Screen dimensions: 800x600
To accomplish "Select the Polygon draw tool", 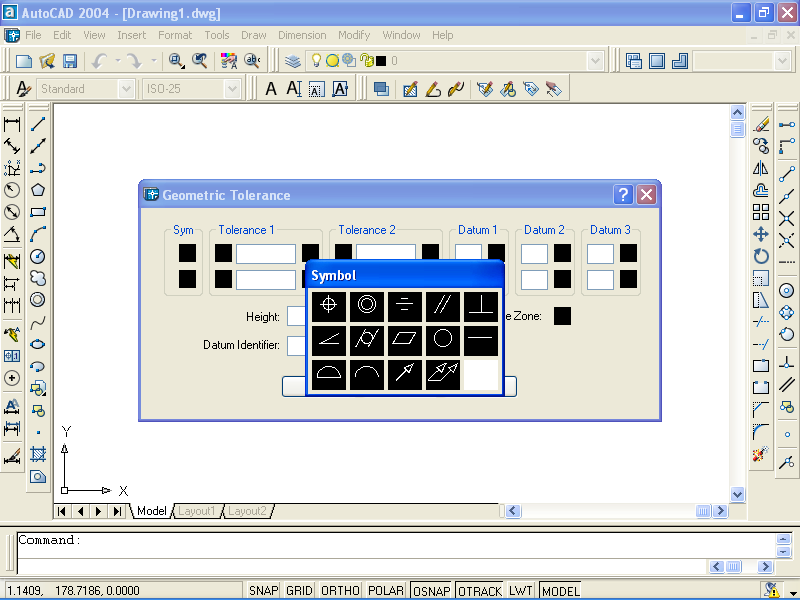I will pyautogui.click(x=38, y=190).
